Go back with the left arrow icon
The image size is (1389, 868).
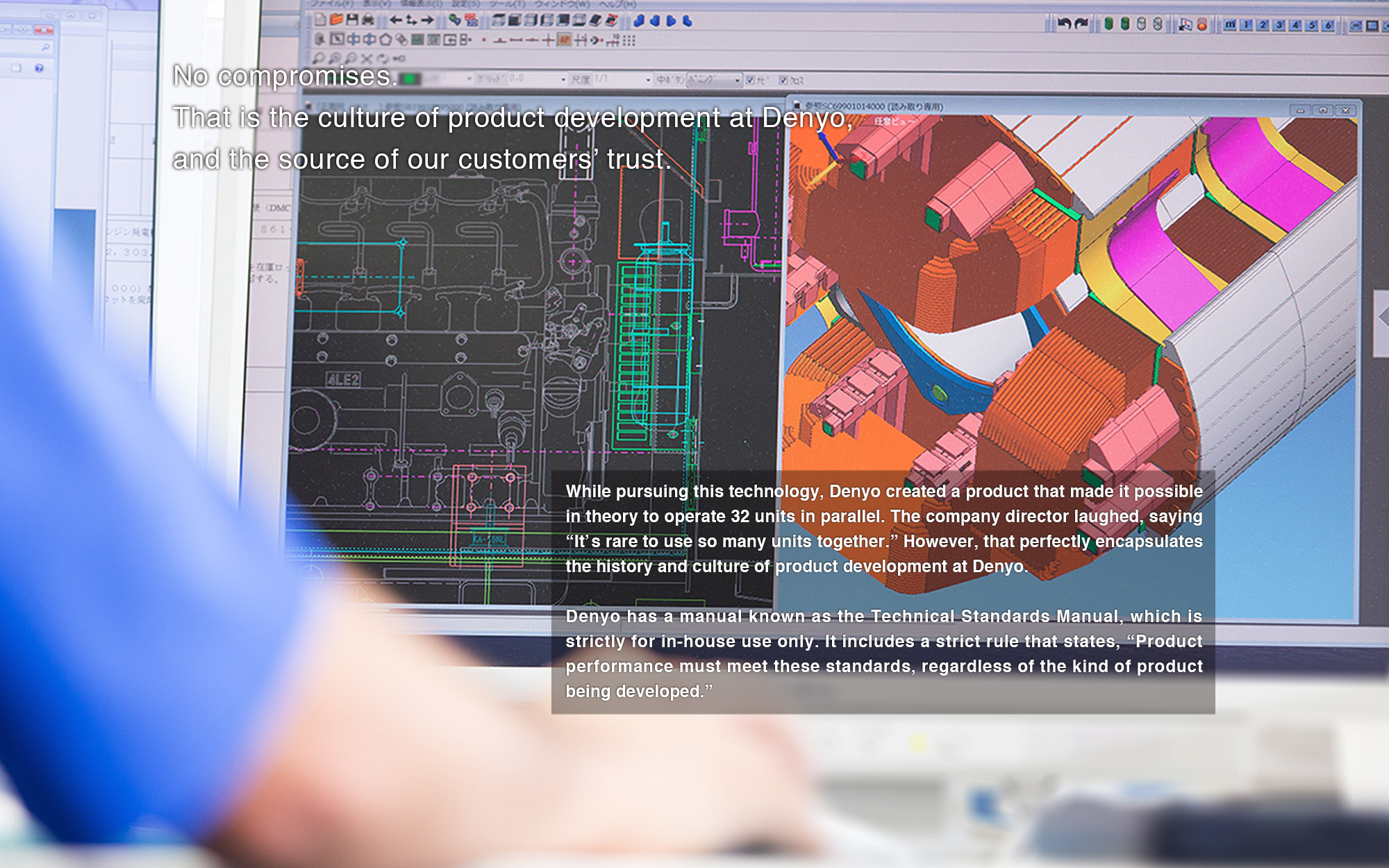coord(396,20)
